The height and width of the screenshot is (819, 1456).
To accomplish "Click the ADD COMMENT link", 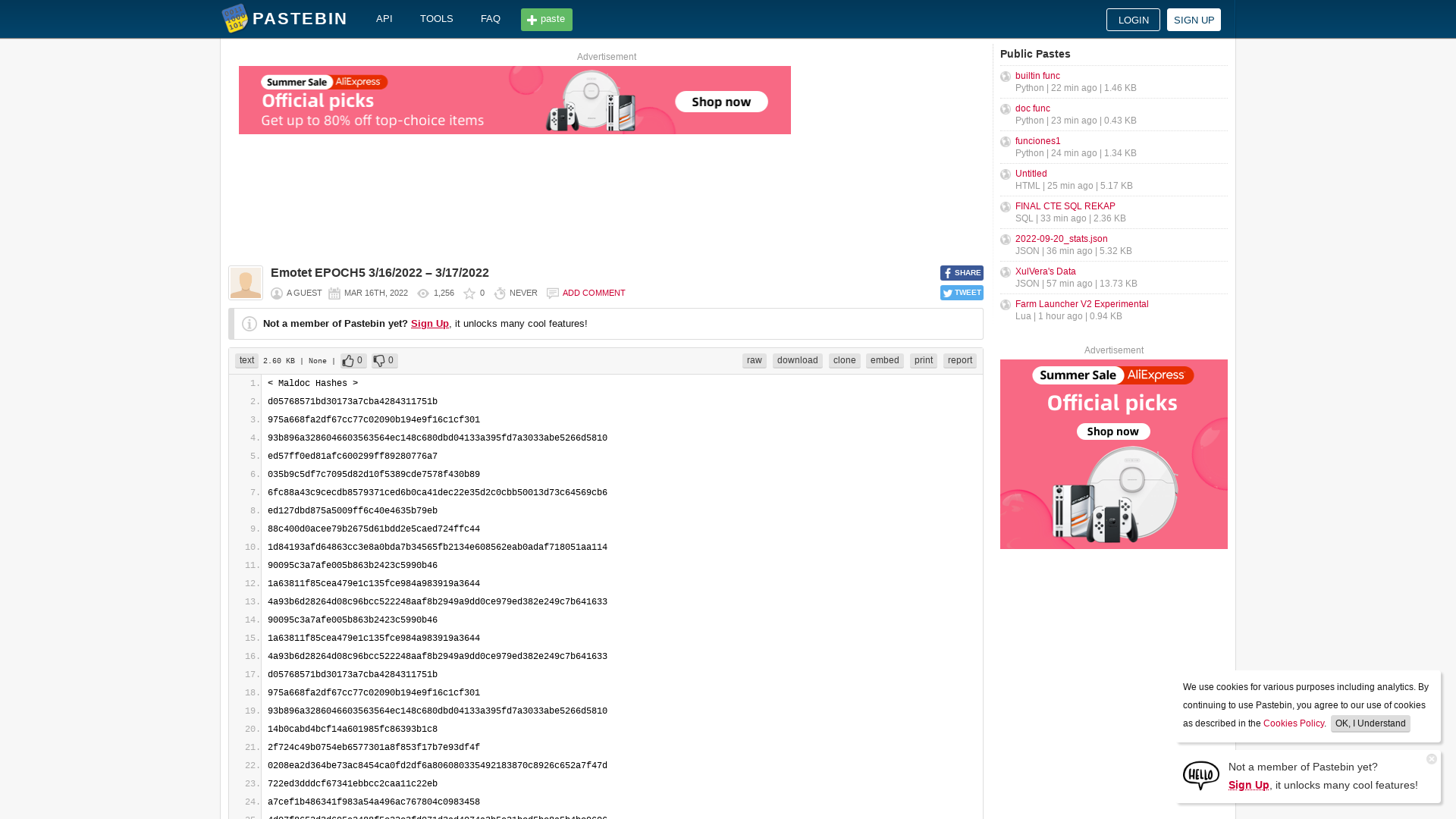I will pyautogui.click(x=594, y=293).
